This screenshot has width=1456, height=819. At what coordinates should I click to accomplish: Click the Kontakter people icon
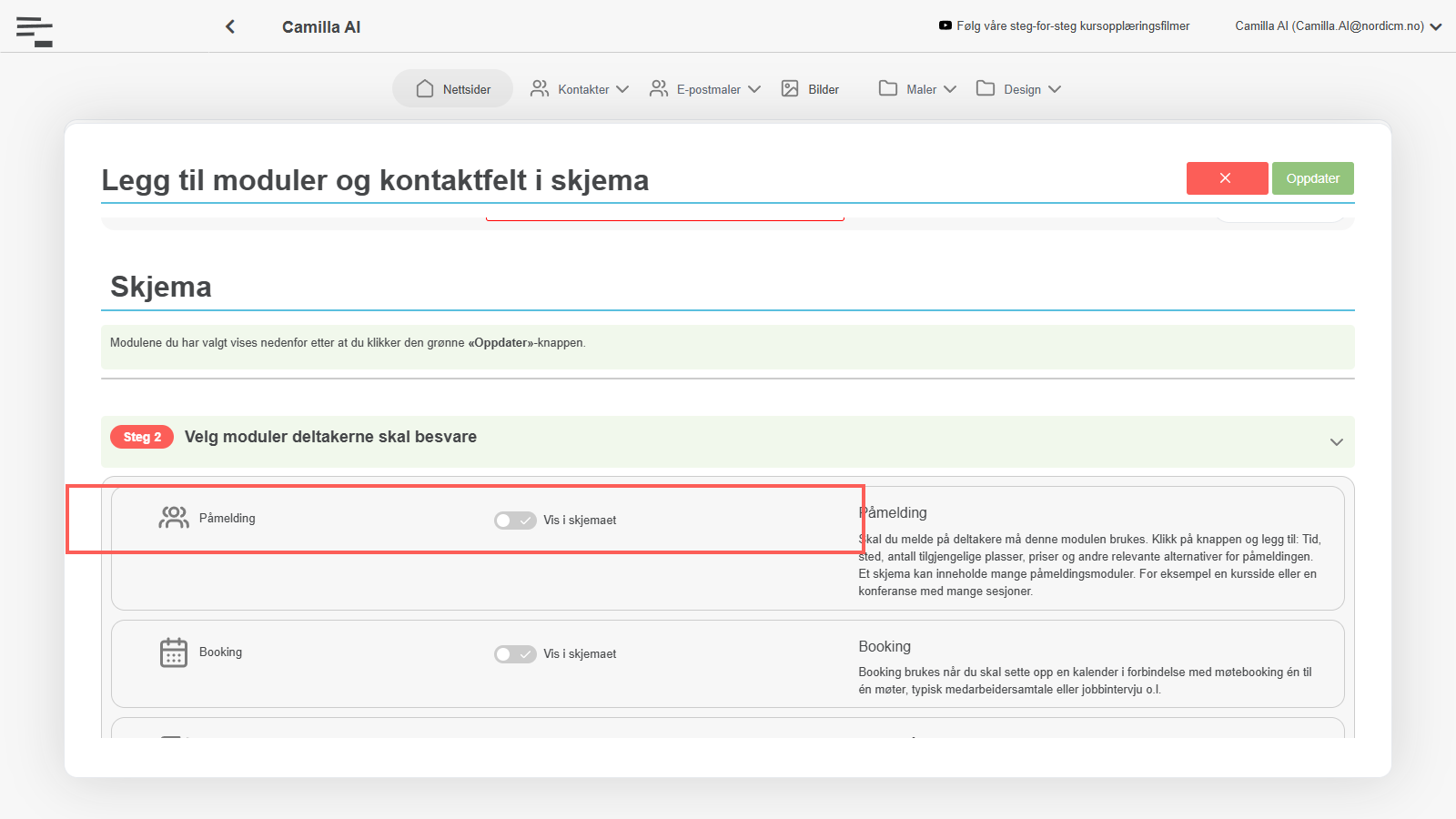coord(540,88)
